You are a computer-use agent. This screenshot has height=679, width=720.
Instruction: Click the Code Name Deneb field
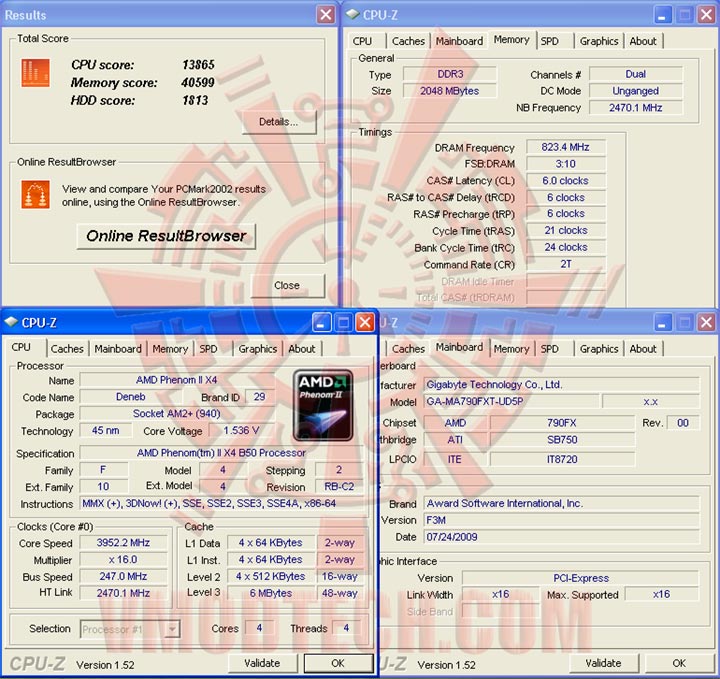(131, 397)
